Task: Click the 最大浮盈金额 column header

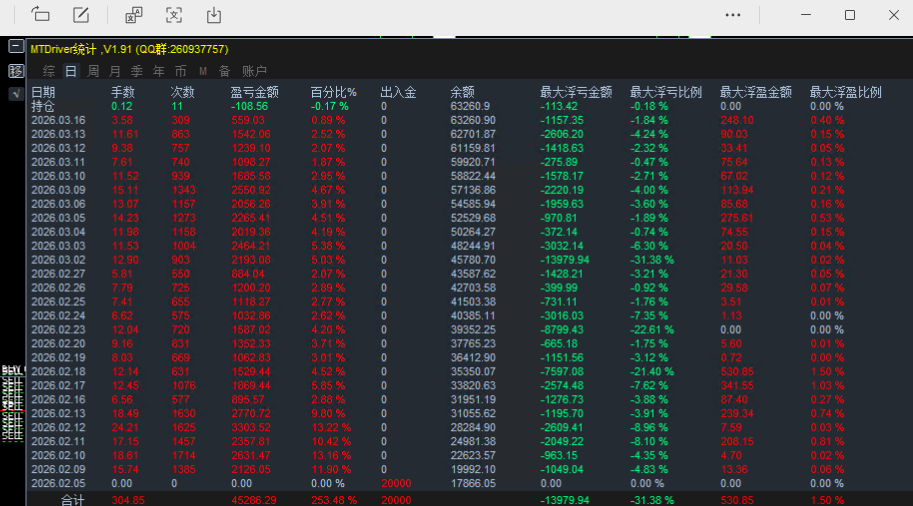Action: (756, 92)
